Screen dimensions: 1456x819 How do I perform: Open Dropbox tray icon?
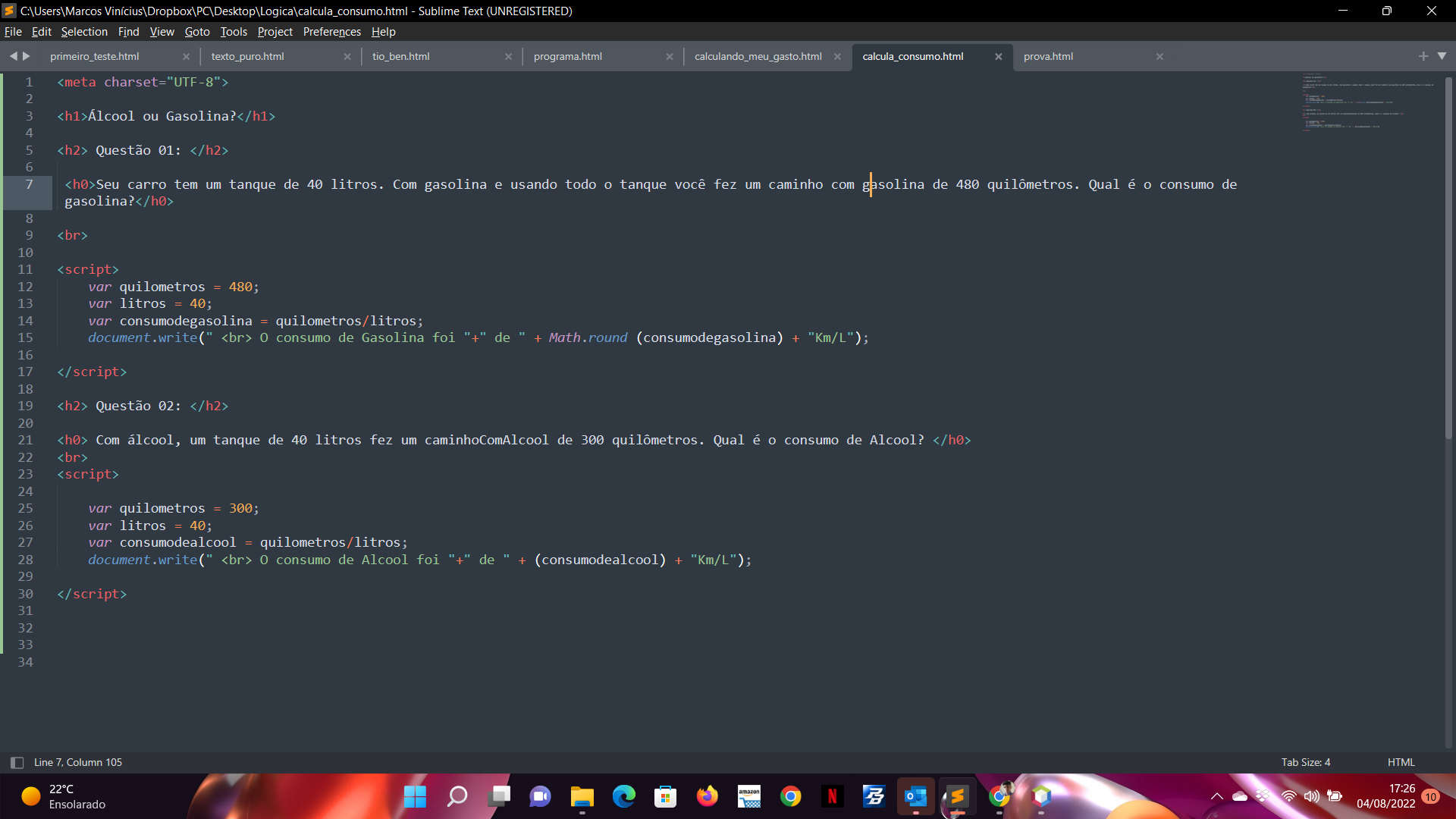(1263, 795)
